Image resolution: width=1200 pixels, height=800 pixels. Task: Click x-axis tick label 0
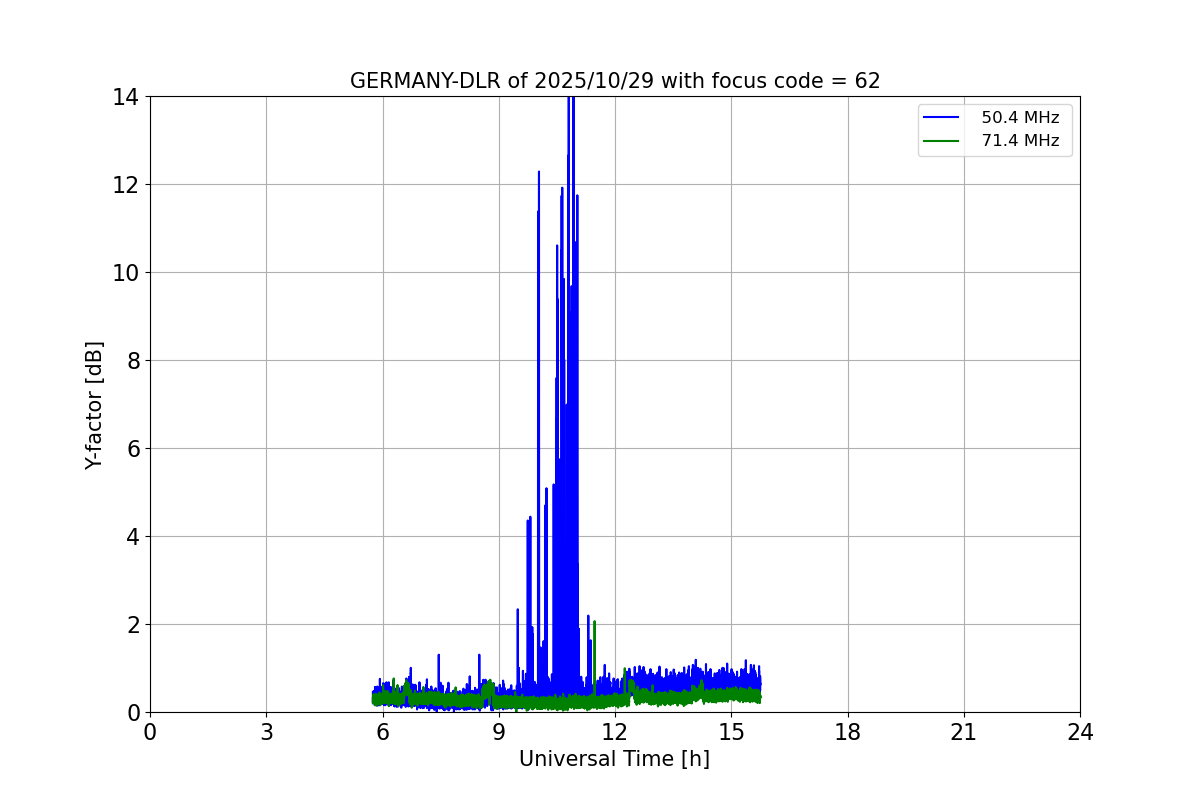click(150, 732)
